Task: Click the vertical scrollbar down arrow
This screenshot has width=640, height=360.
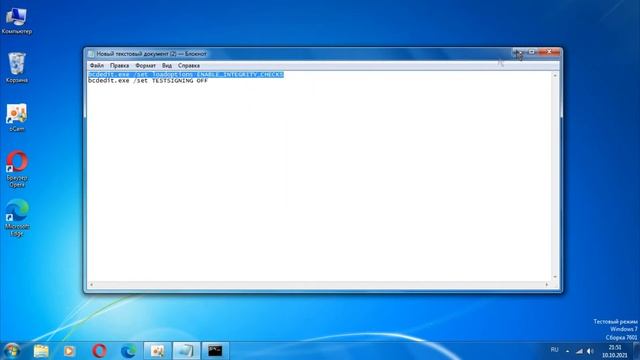Action: (x=555, y=277)
